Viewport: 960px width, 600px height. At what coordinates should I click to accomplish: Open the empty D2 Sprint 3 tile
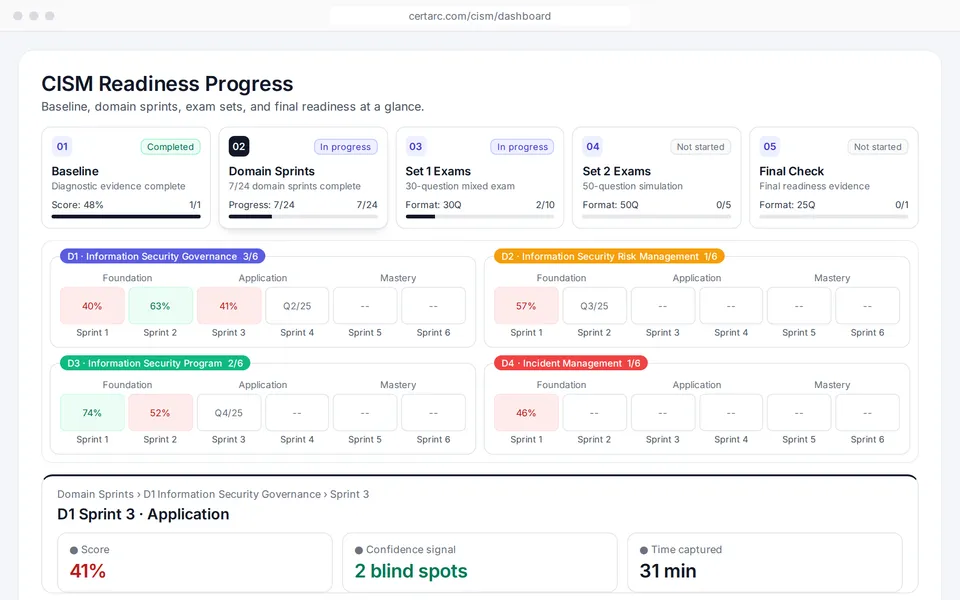point(663,306)
